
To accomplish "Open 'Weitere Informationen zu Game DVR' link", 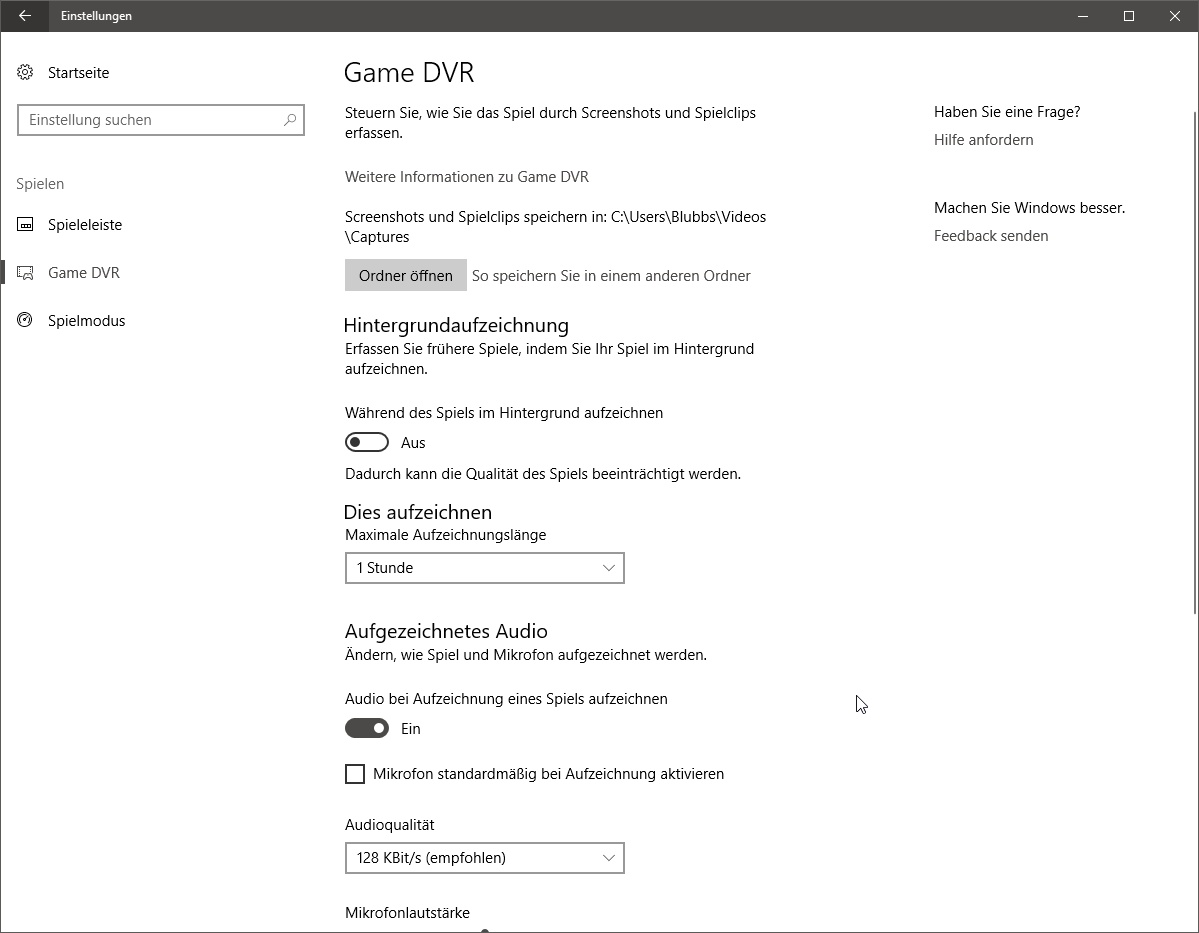I will pyautogui.click(x=466, y=177).
